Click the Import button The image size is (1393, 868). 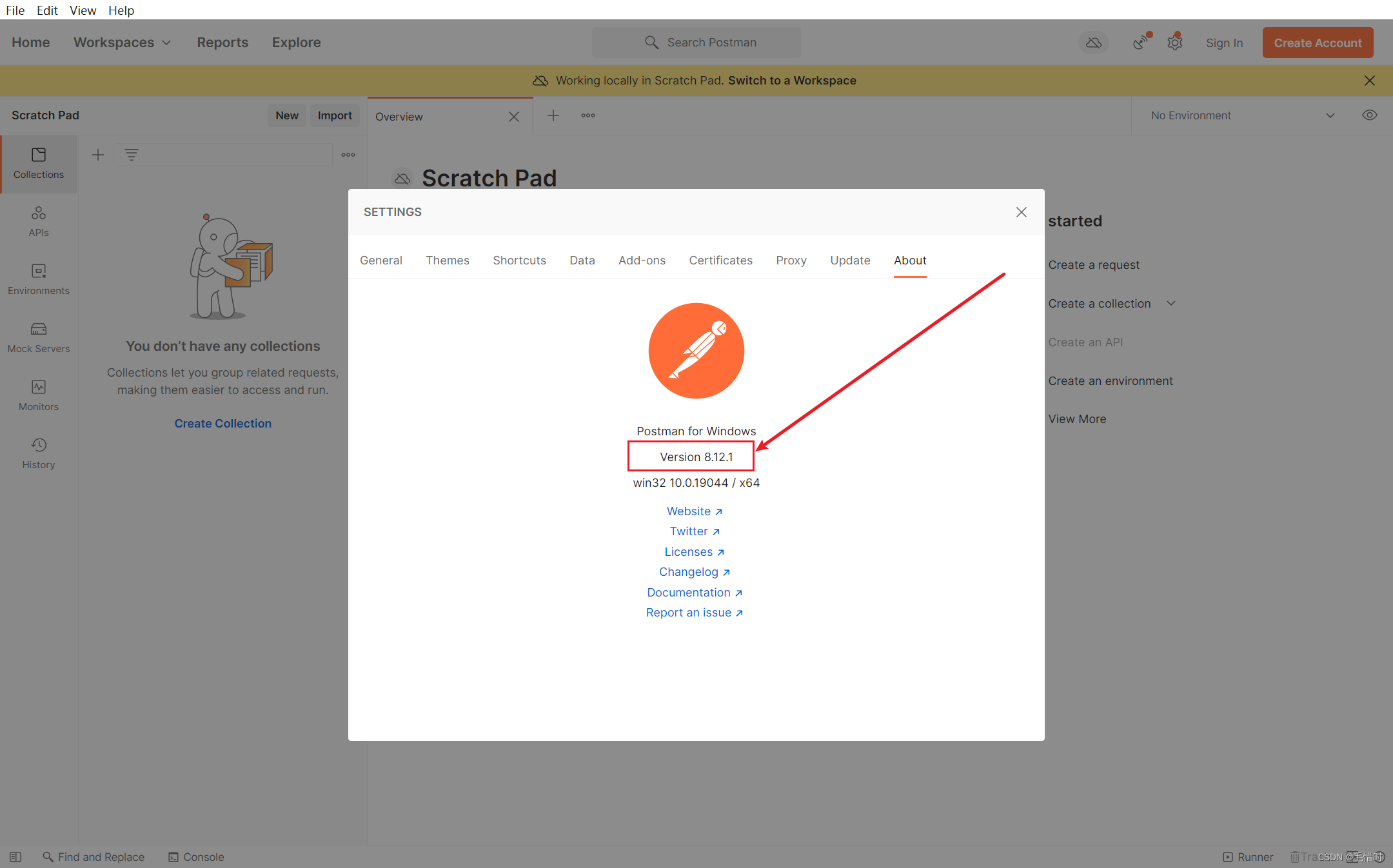(335, 115)
